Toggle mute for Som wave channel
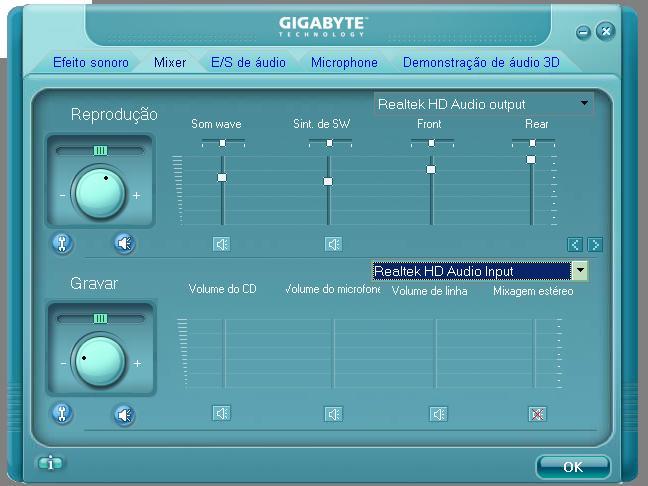Image resolution: width=648 pixels, height=486 pixels. point(222,244)
